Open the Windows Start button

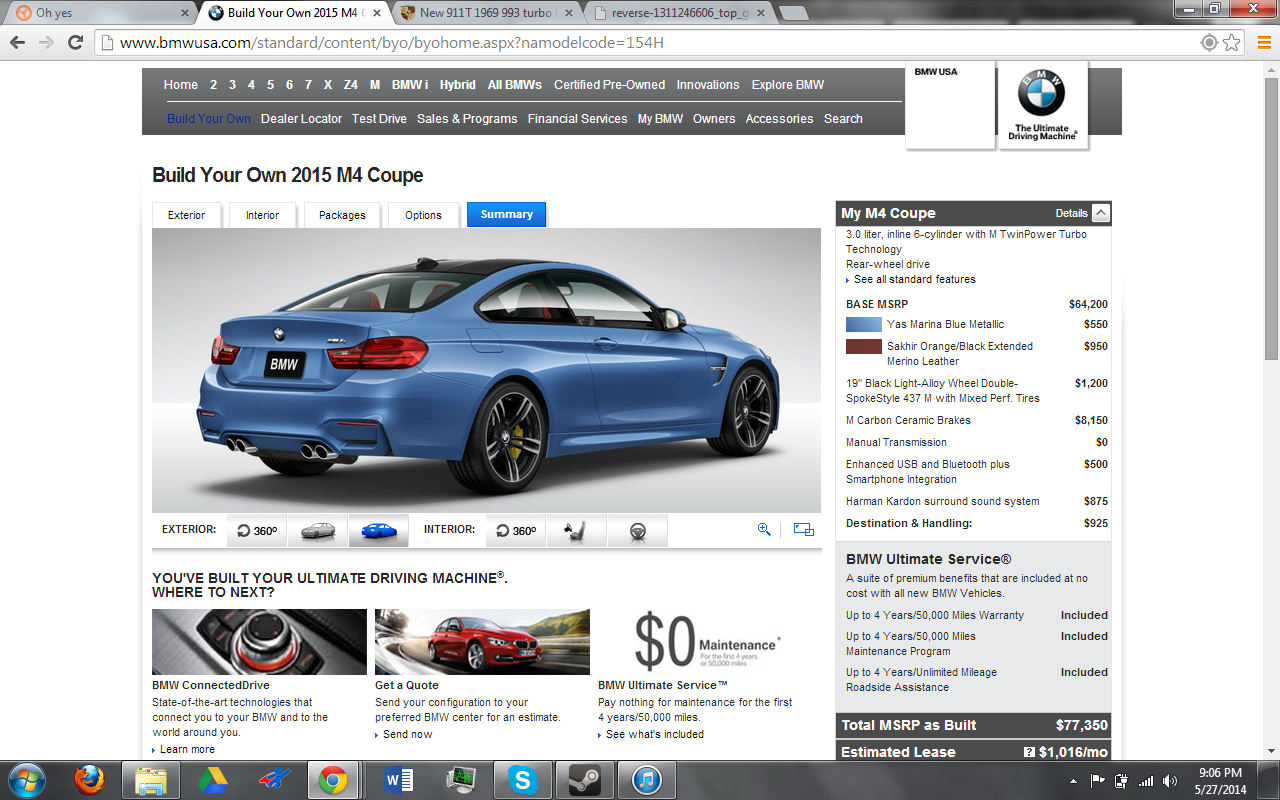pyautogui.click(x=26, y=779)
